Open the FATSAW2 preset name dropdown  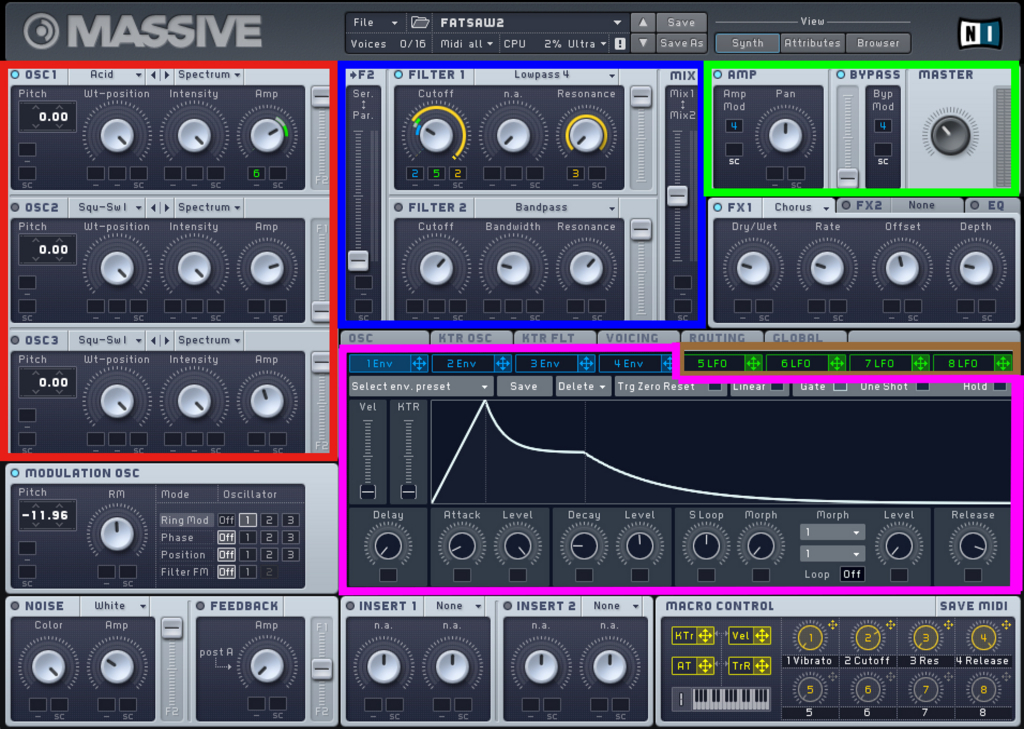click(x=530, y=22)
